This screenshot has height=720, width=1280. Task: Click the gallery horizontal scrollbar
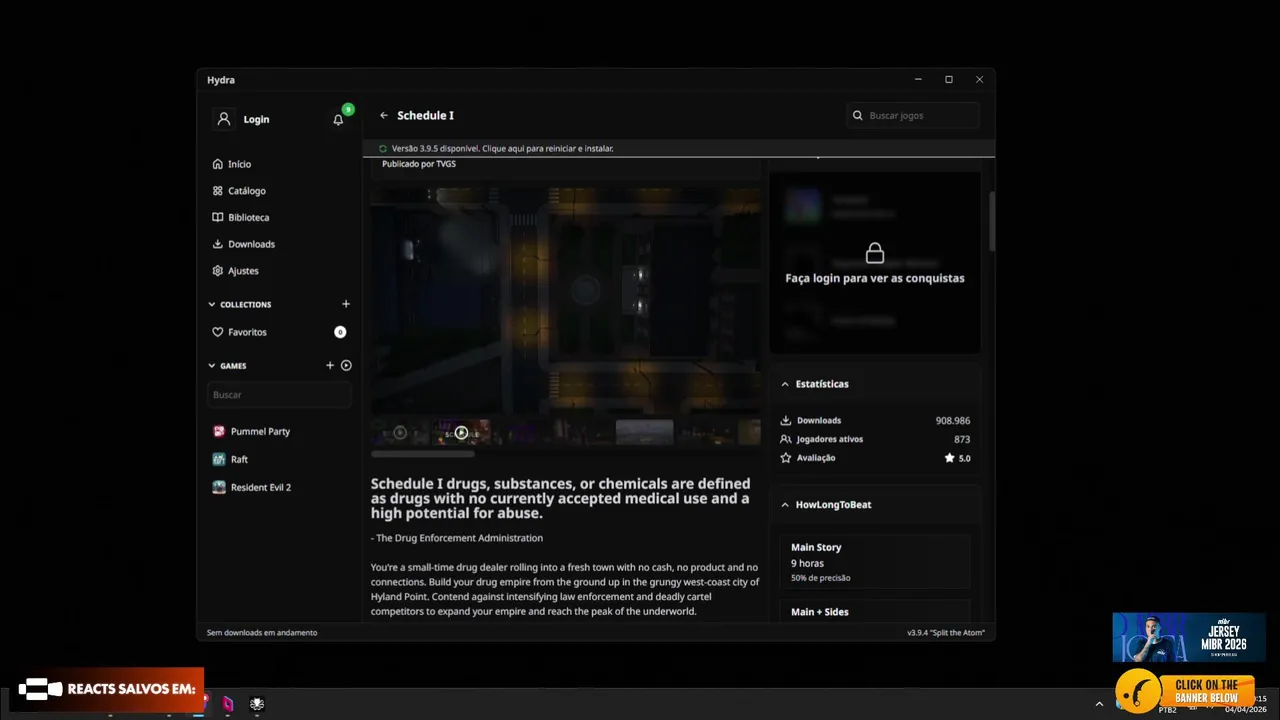[x=423, y=453]
